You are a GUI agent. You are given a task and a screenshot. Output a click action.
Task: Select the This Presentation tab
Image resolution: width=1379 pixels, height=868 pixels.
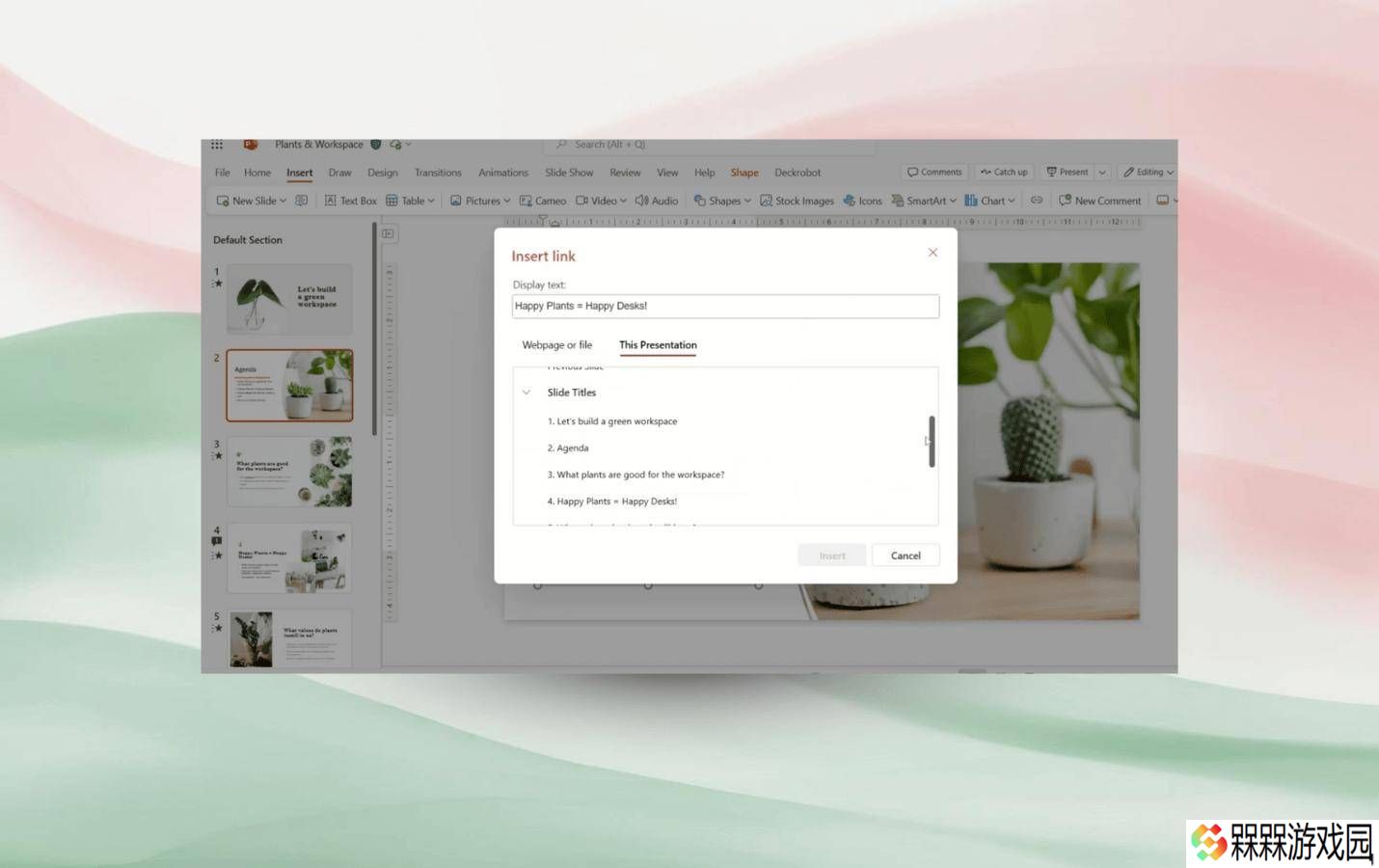click(658, 345)
